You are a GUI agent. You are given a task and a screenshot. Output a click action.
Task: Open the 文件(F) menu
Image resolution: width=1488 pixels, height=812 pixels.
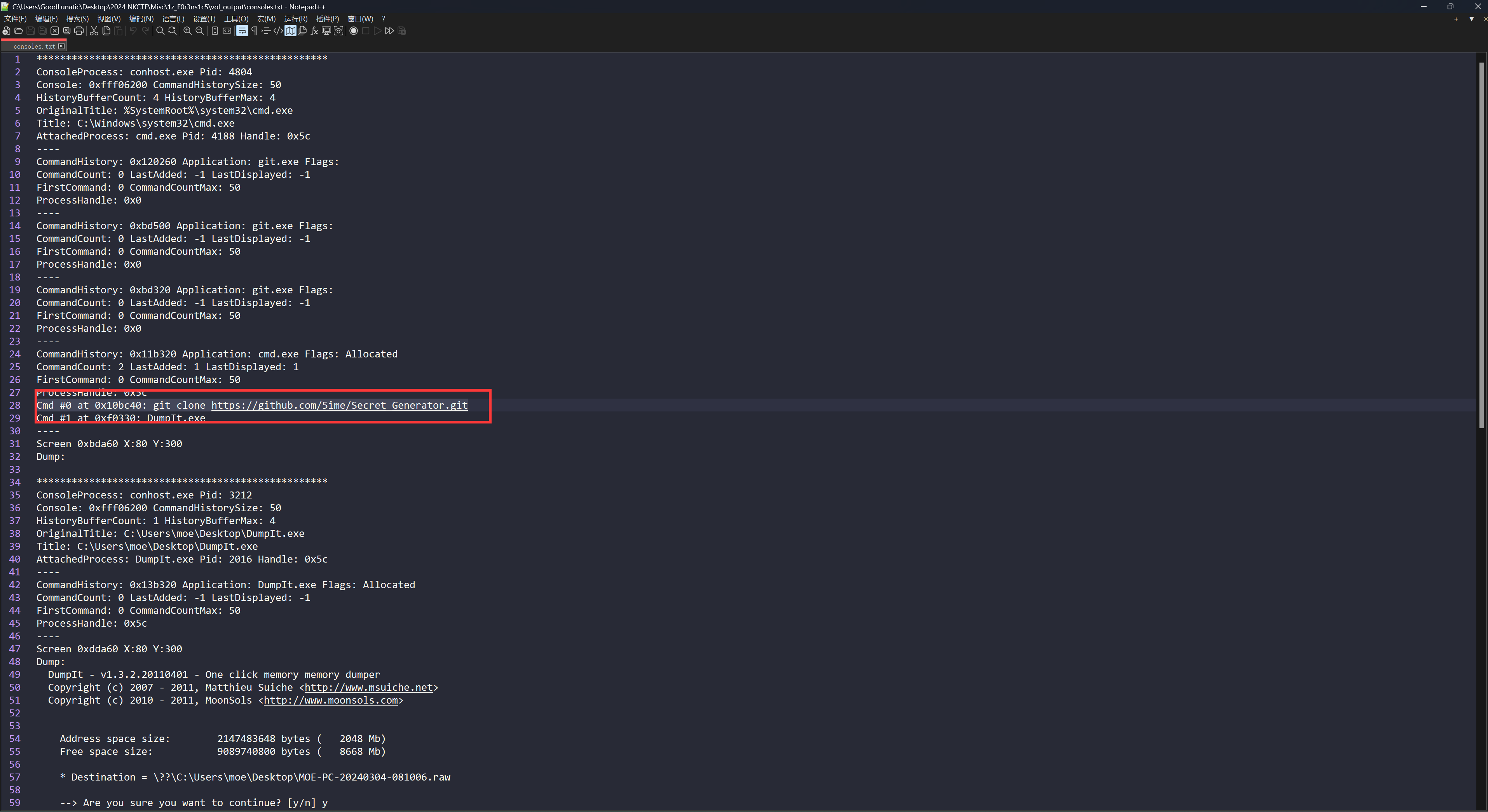coord(15,19)
